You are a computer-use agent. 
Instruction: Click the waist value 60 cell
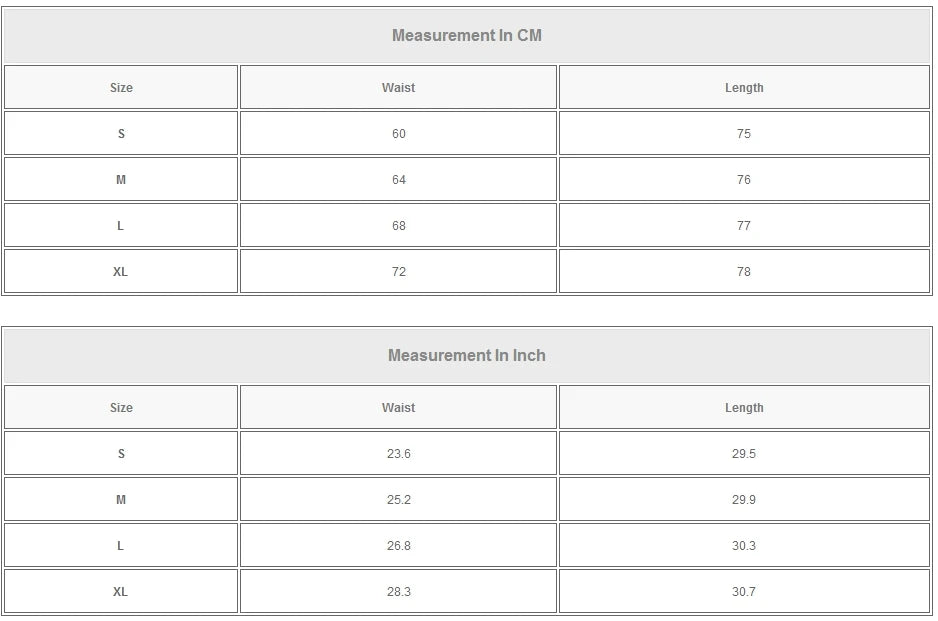[398, 134]
